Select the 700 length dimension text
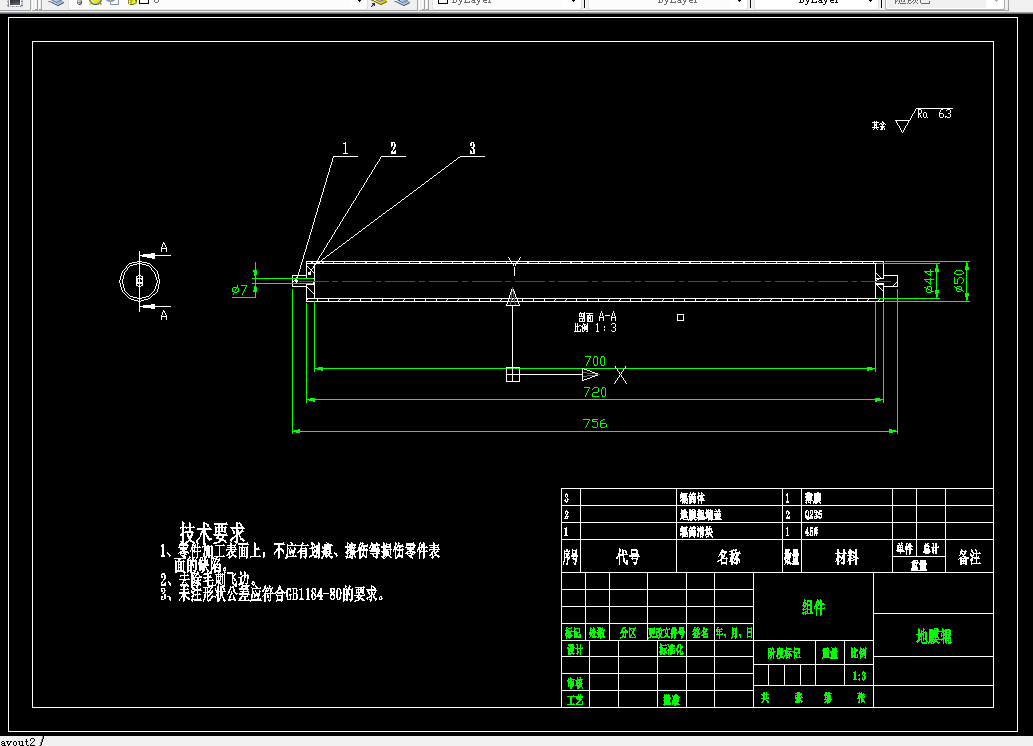 coord(595,361)
